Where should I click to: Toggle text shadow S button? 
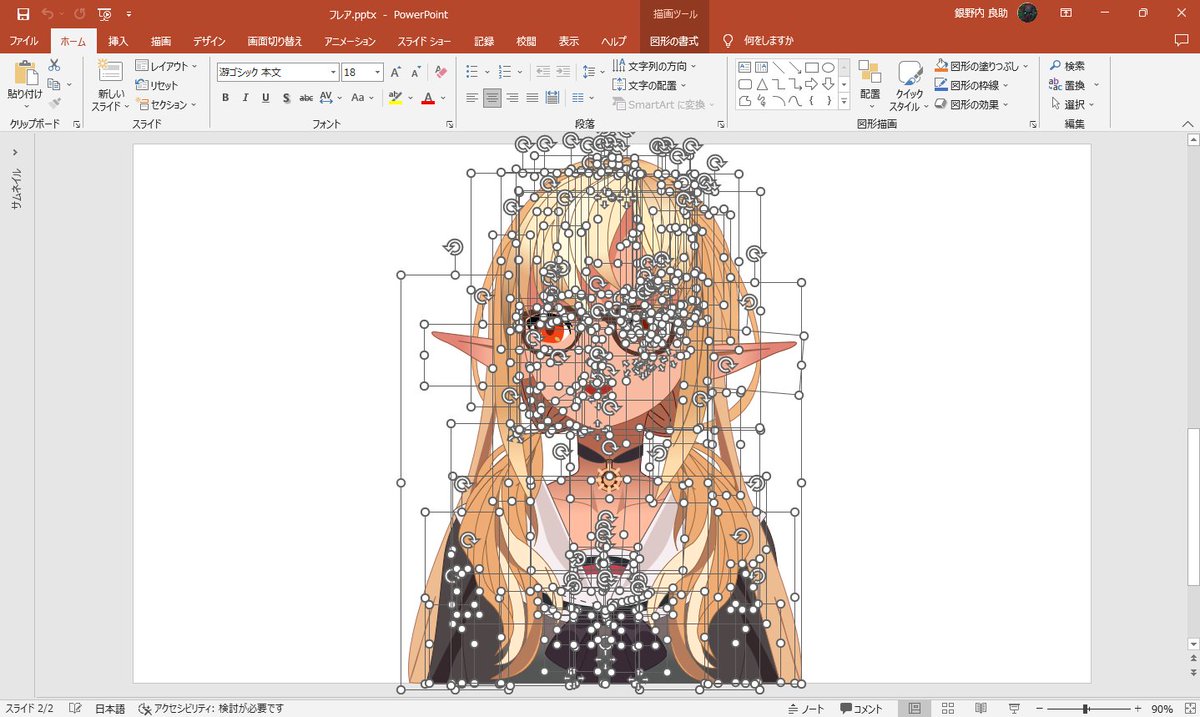286,98
